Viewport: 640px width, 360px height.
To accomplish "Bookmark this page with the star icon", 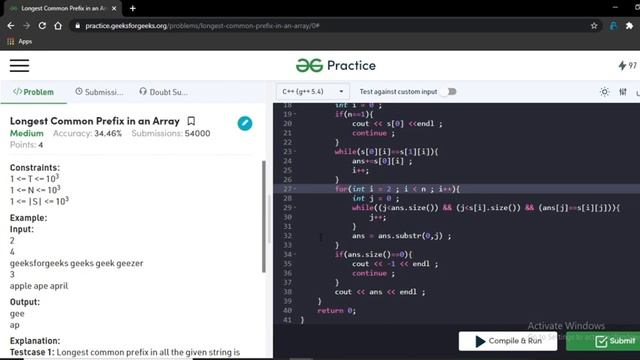I will click(x=594, y=26).
